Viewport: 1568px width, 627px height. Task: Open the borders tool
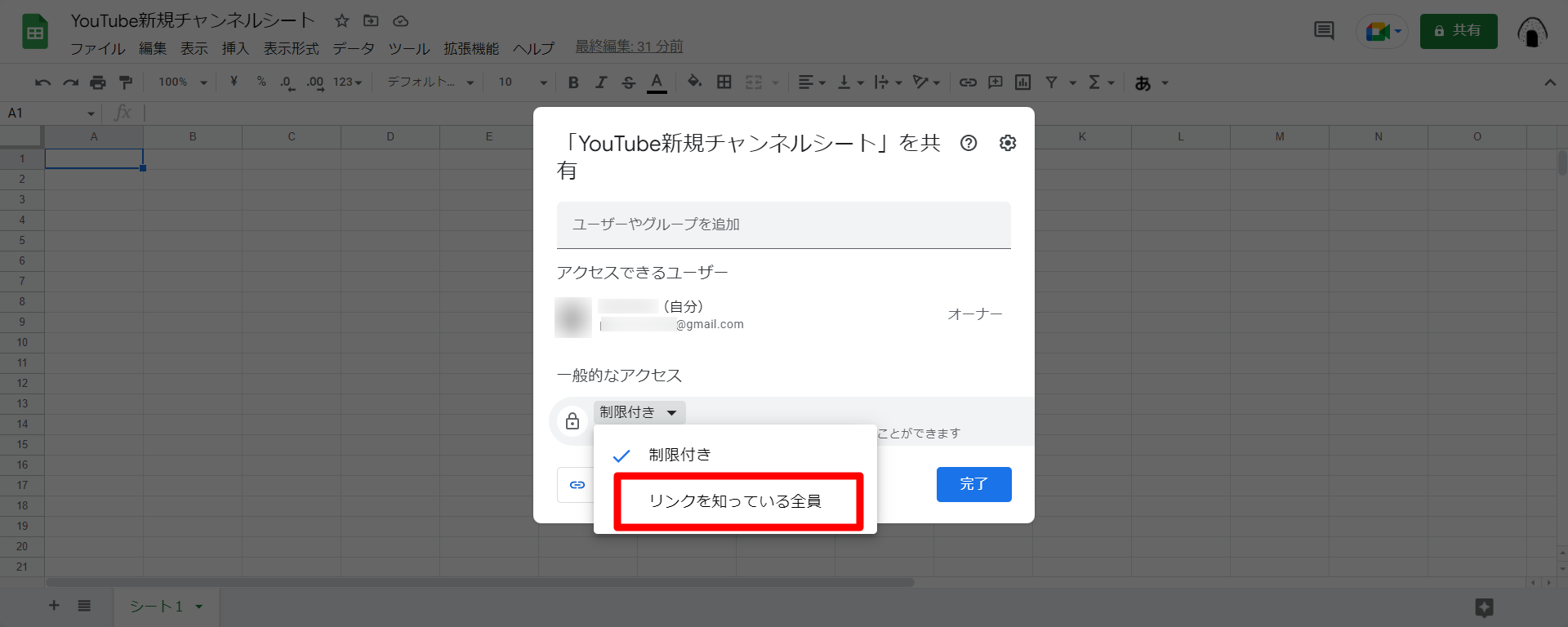point(724,82)
